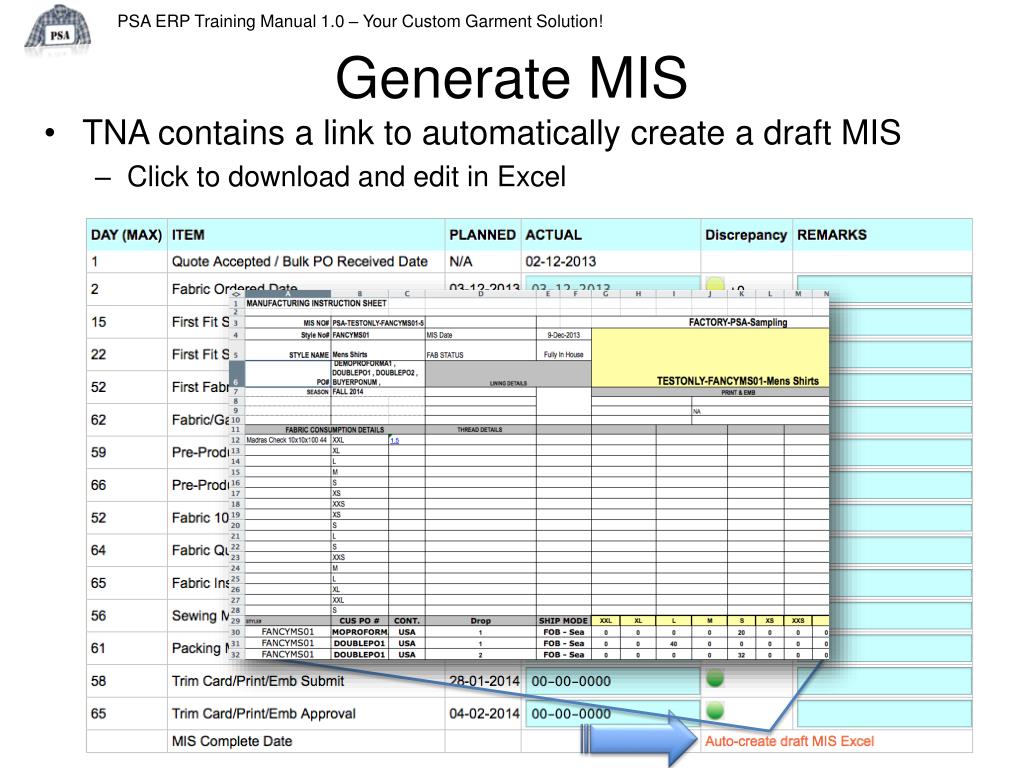The height and width of the screenshot is (768, 1024).
Task: Click the actual date 02-12-2013
Action: coord(561,262)
